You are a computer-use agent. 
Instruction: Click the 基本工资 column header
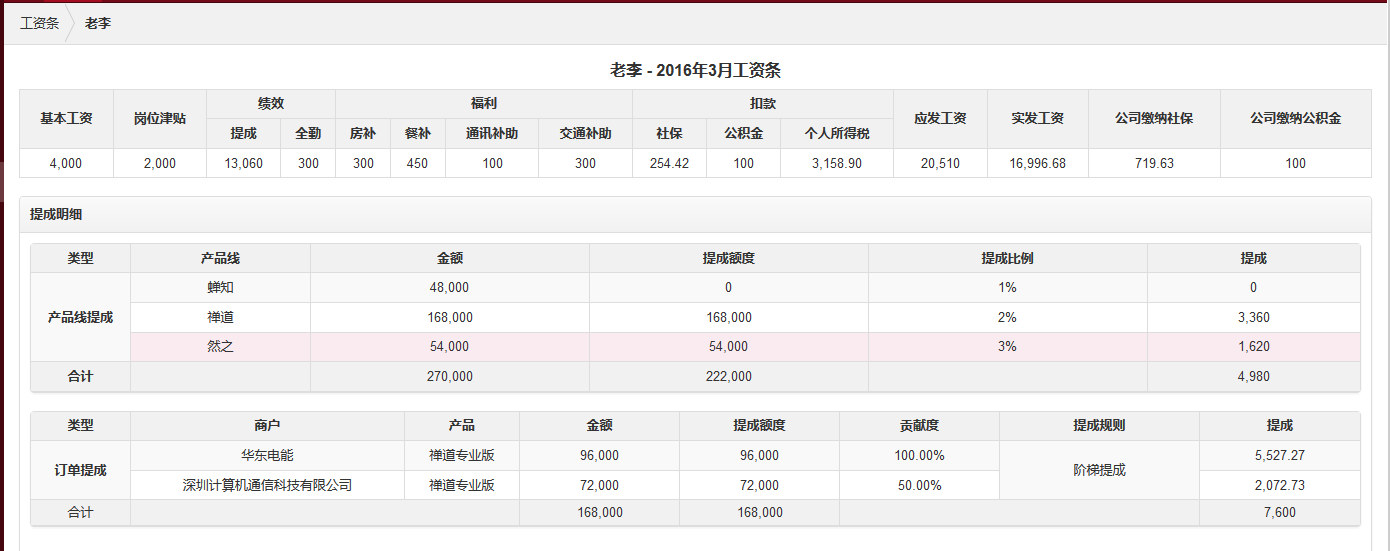(x=66, y=118)
